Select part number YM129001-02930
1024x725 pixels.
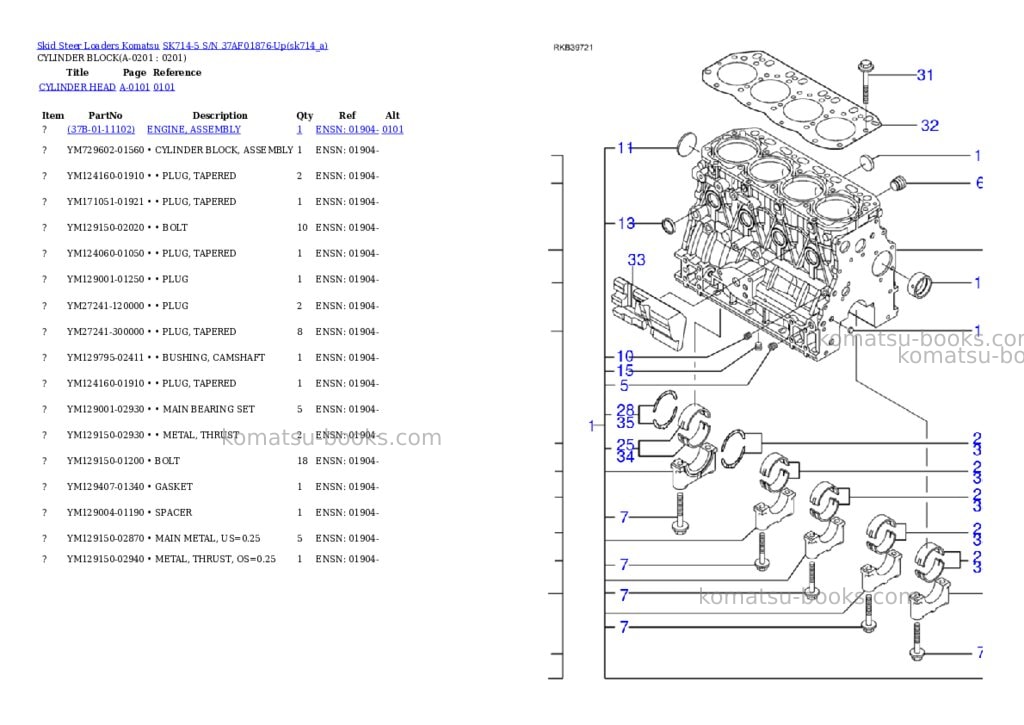(x=105, y=410)
